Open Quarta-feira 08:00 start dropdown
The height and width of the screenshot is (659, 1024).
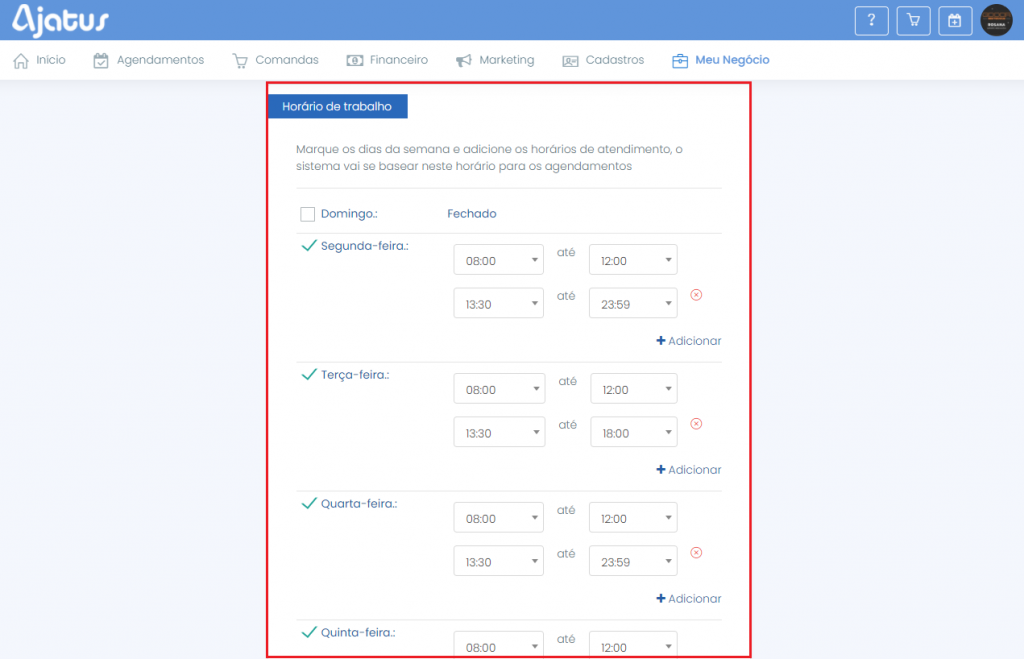click(498, 517)
